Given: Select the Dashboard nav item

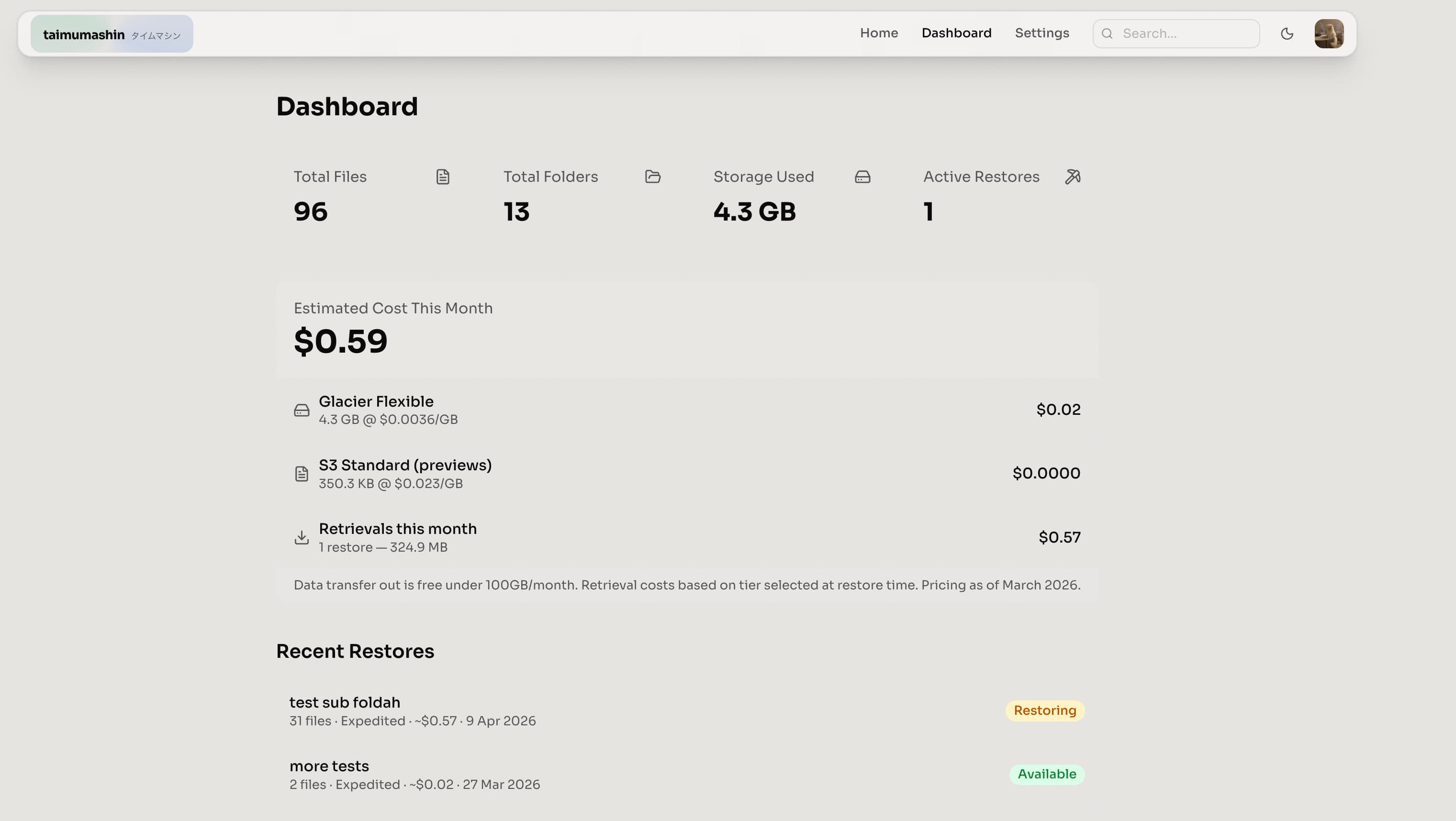Looking at the screenshot, I should click(x=956, y=33).
